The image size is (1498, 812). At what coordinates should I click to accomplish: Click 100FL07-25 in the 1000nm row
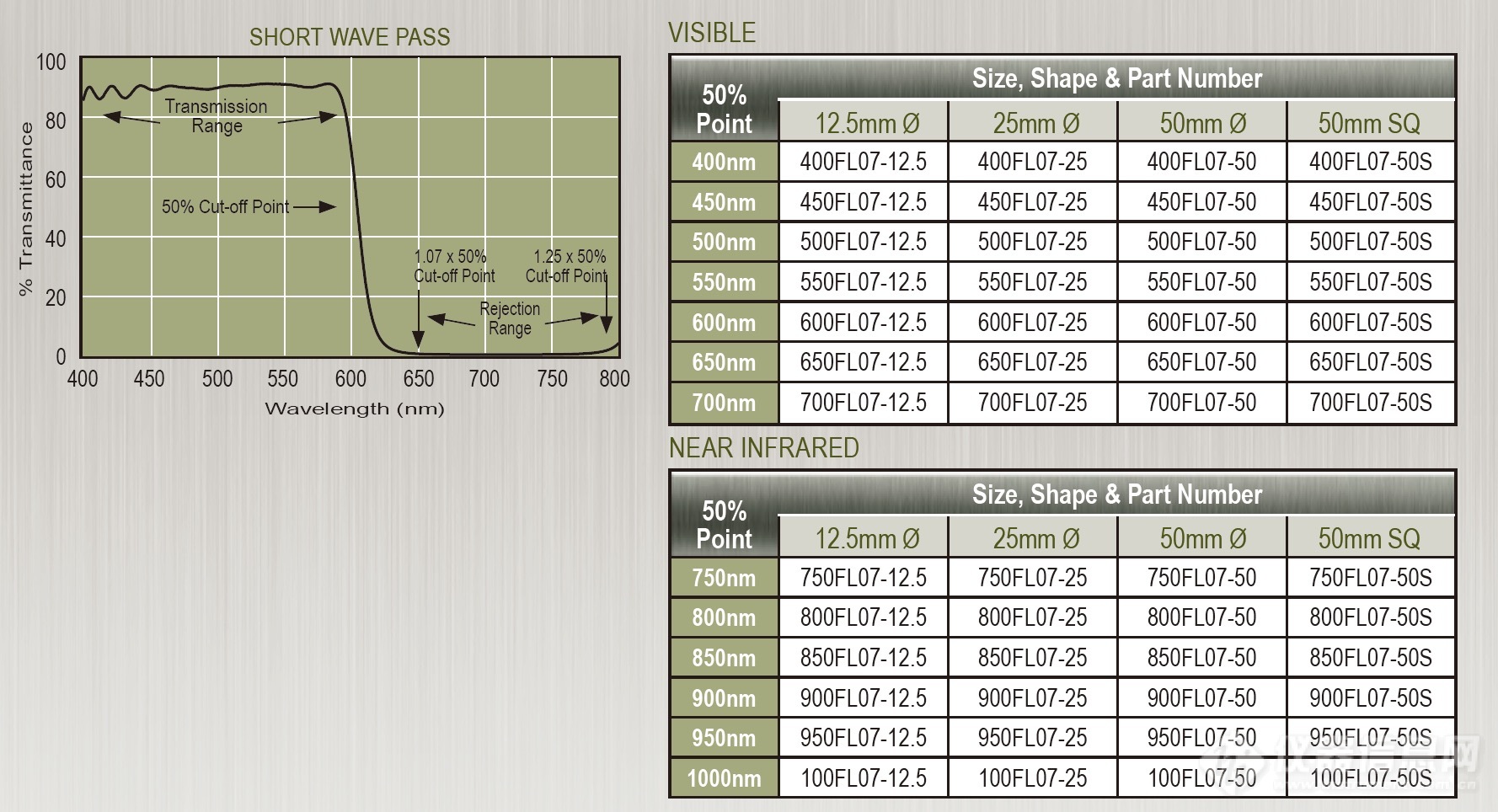1032,778
